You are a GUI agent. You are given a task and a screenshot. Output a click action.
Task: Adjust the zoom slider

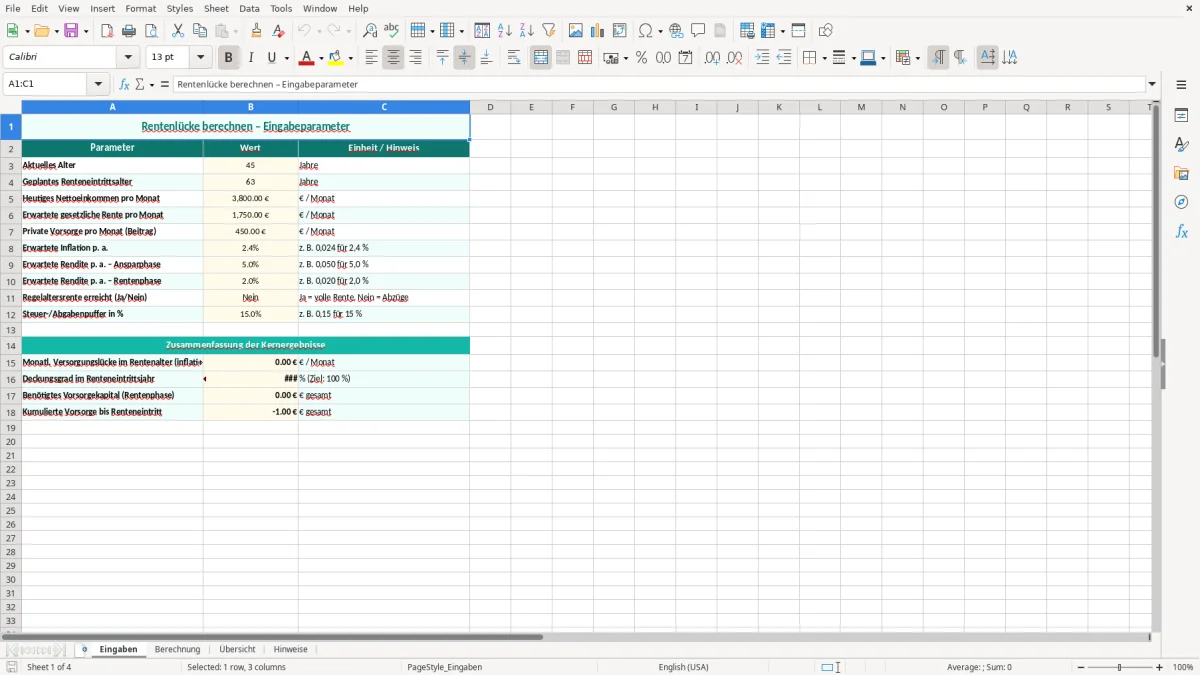pos(1120,667)
